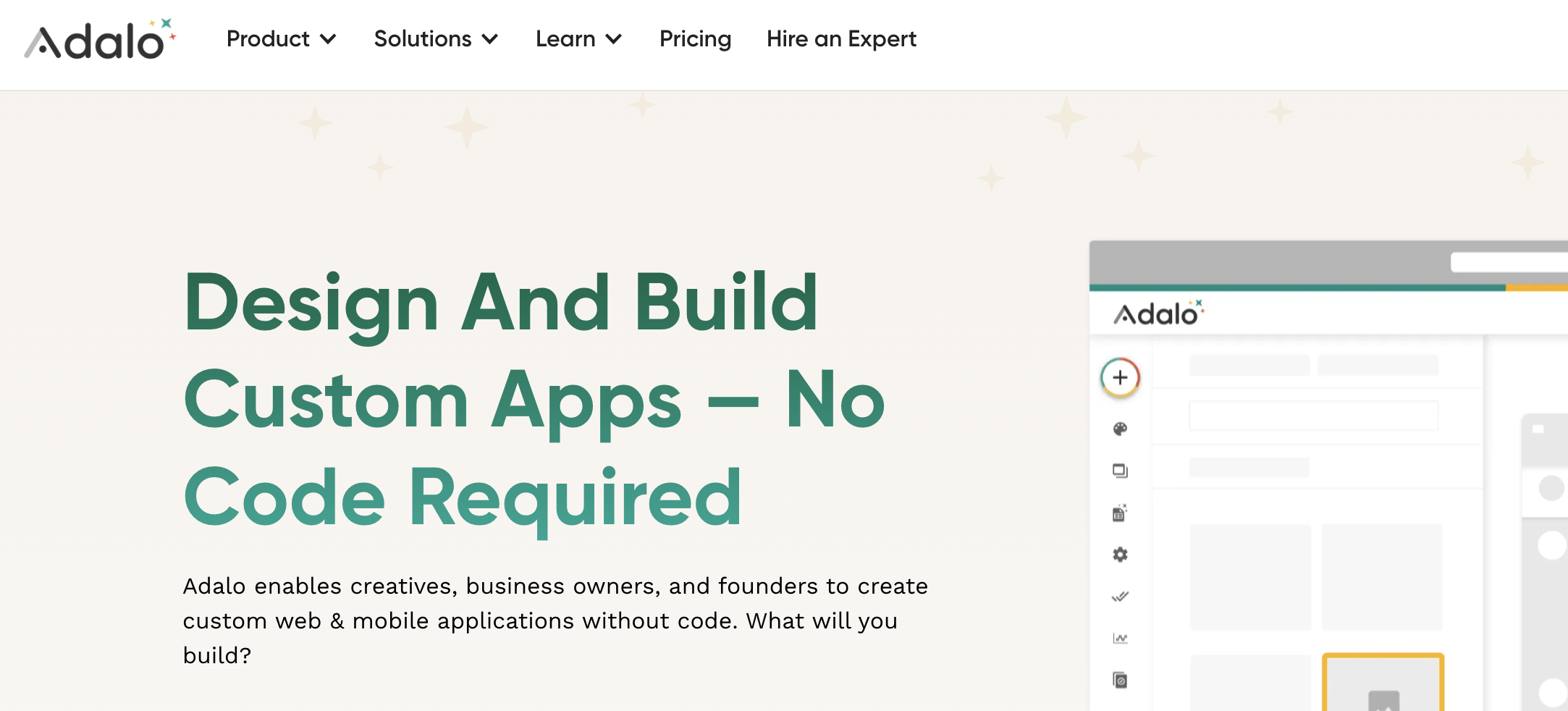Screen dimensions: 1568x711
Task: Select the double-checkmark icon in the mockup sidebar
Action: coord(1120,597)
